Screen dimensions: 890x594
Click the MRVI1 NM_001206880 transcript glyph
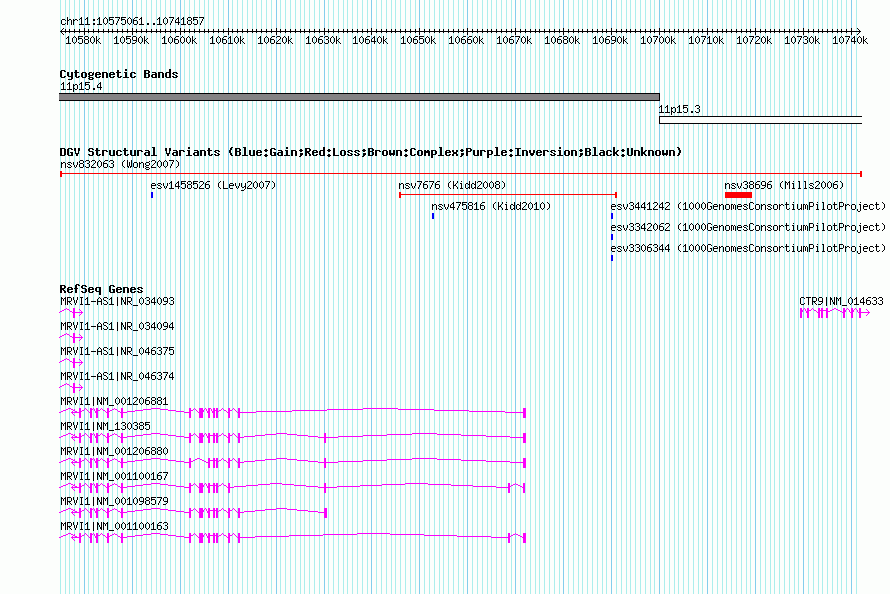[x=293, y=462]
